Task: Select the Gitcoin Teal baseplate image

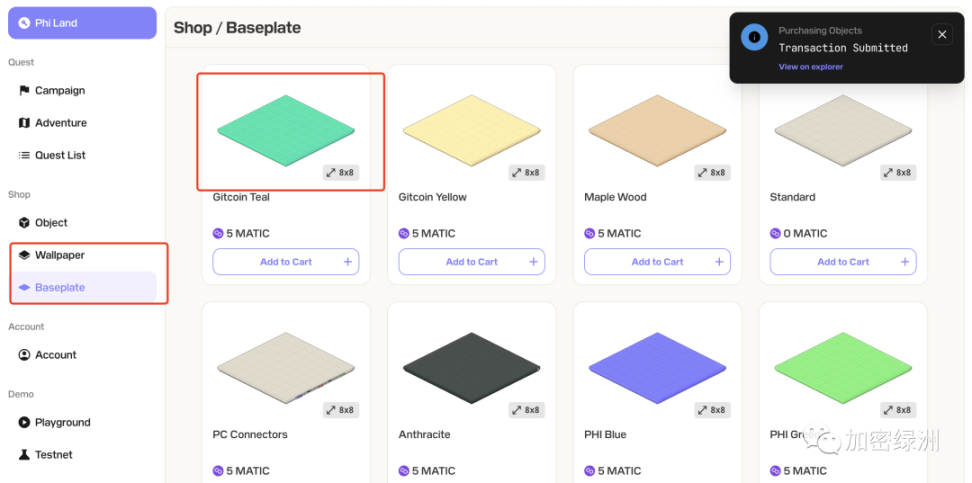Action: 286,130
